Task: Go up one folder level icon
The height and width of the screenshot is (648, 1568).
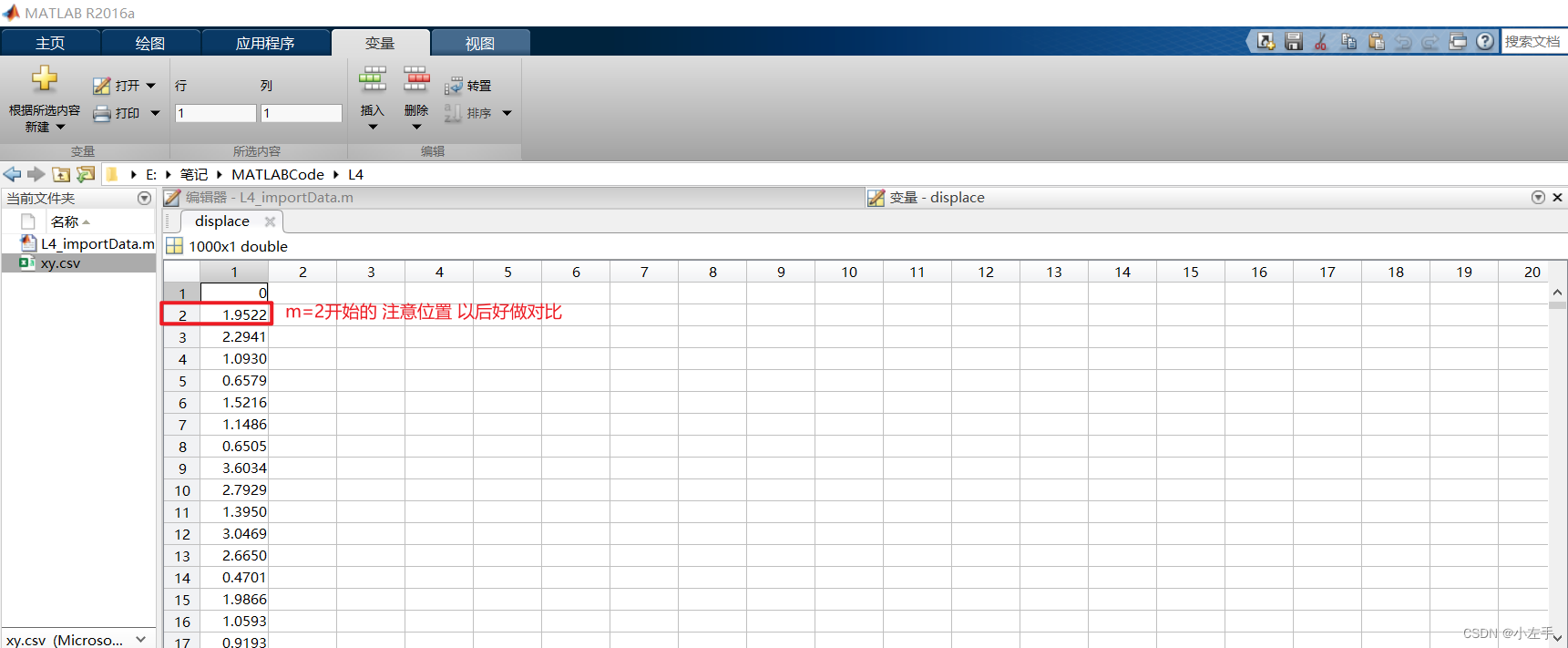Action: [61, 174]
